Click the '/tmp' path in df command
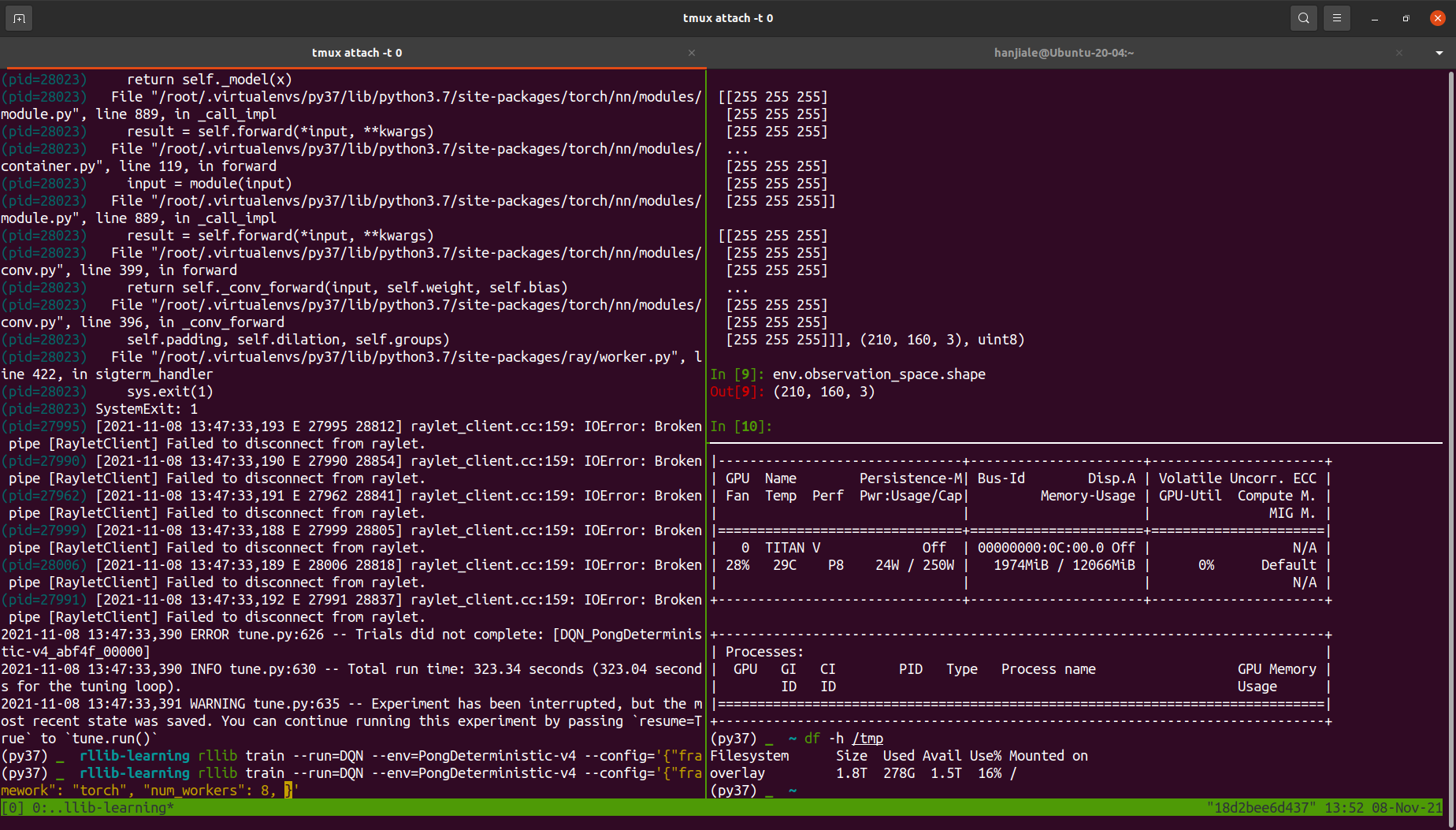Viewport: 1456px width, 830px height. click(x=867, y=739)
